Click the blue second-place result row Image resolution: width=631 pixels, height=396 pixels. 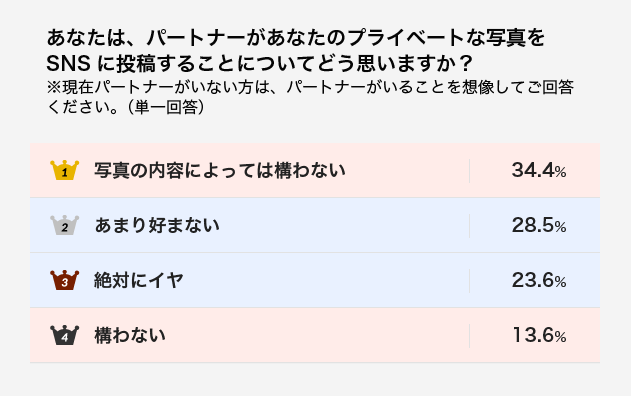[x=315, y=225]
